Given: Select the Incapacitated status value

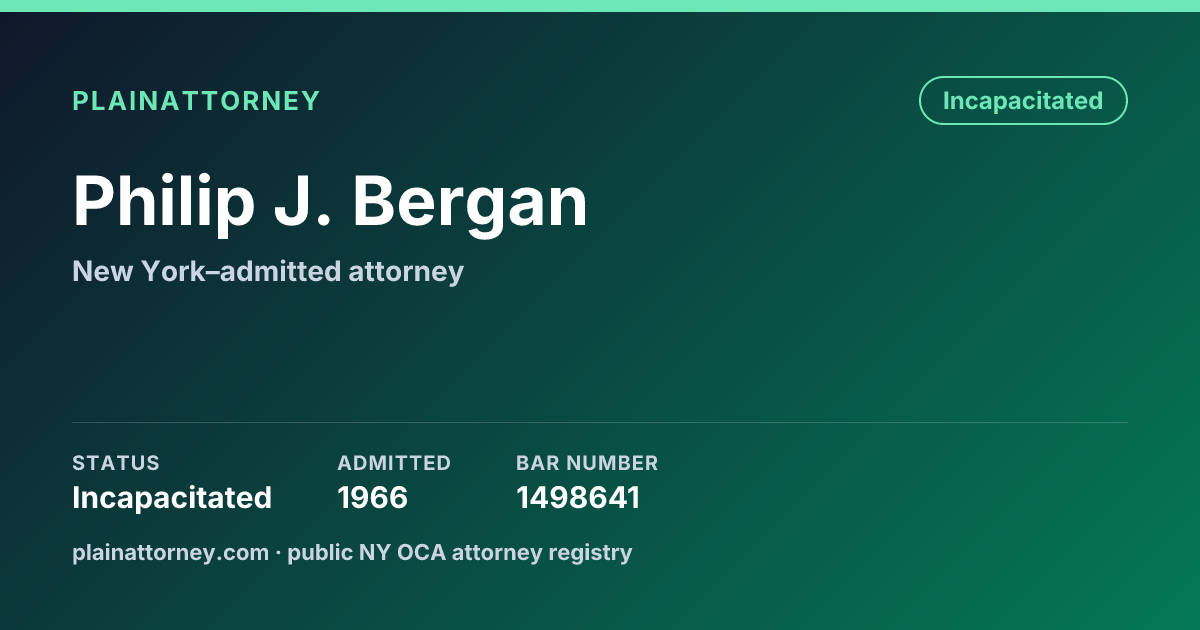Looking at the screenshot, I should click(172, 498).
